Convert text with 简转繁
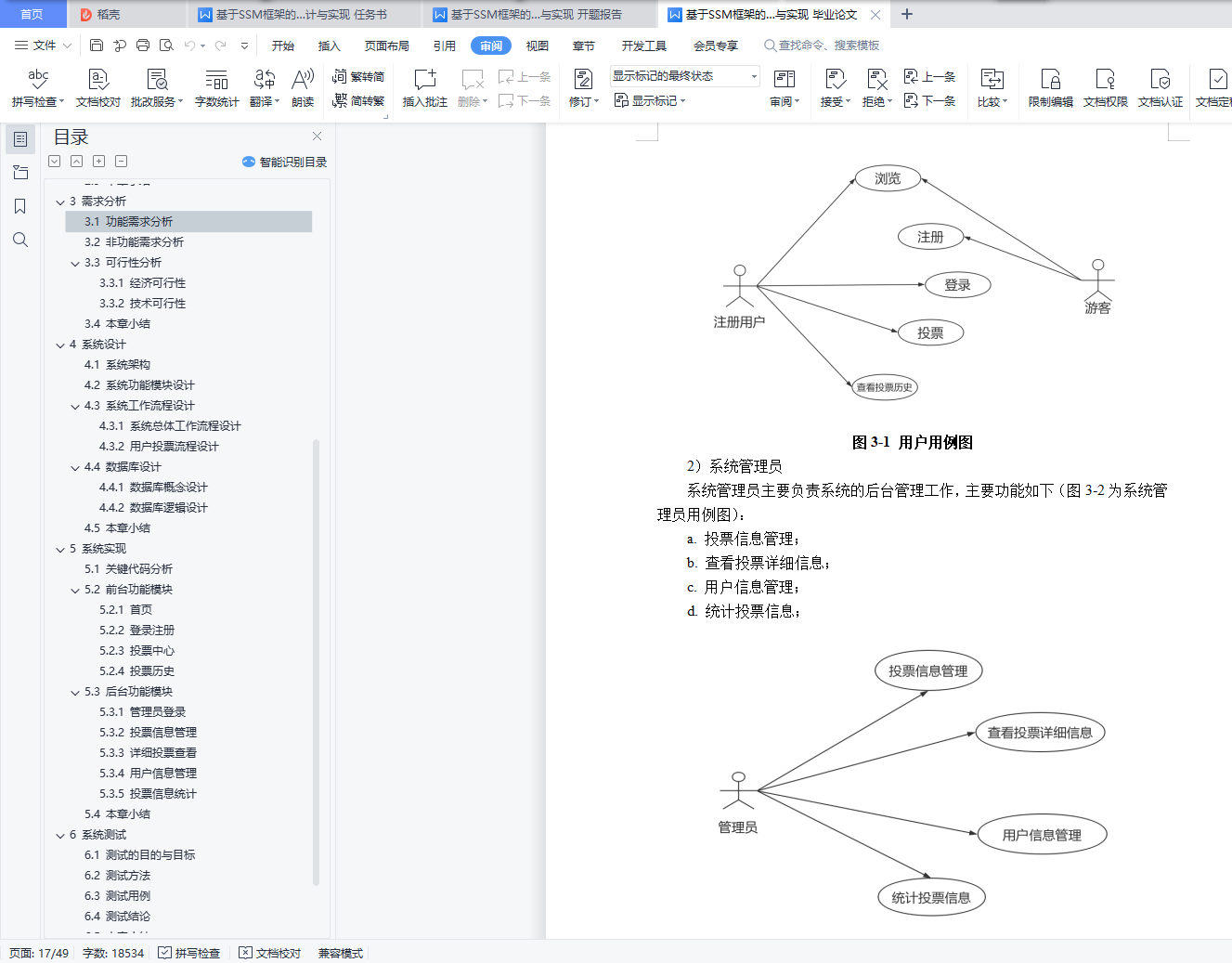 coord(358,100)
